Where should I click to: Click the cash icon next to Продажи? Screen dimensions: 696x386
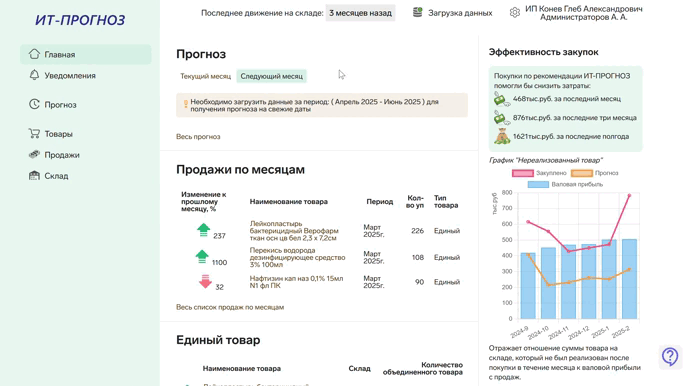(34, 154)
